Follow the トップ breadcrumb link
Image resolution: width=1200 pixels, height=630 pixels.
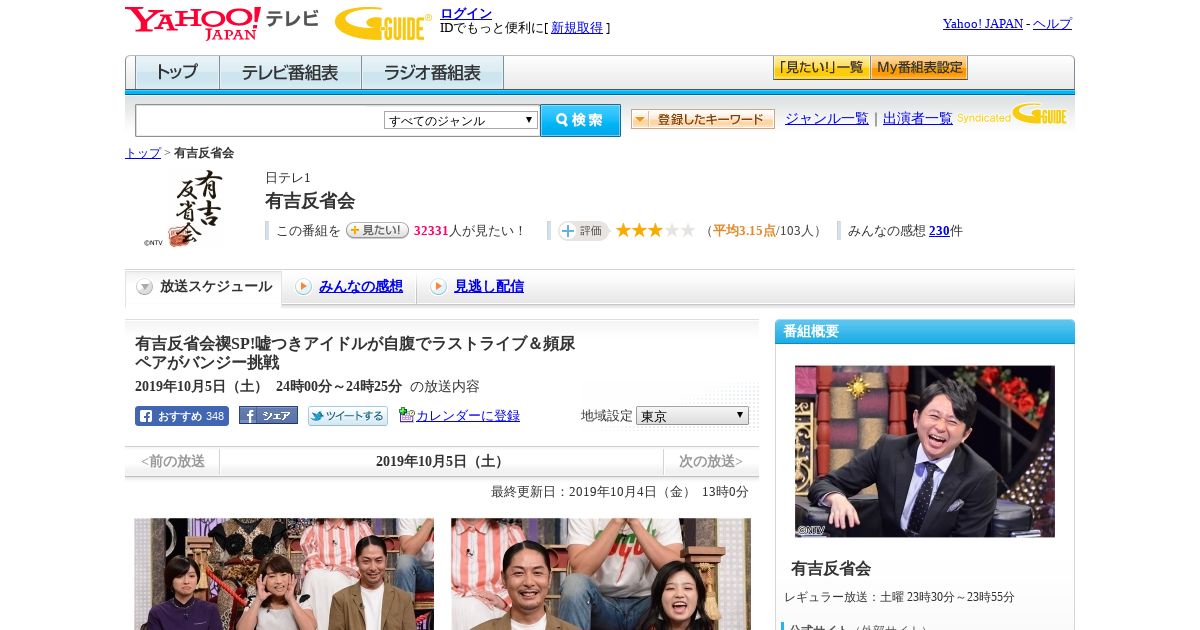143,153
